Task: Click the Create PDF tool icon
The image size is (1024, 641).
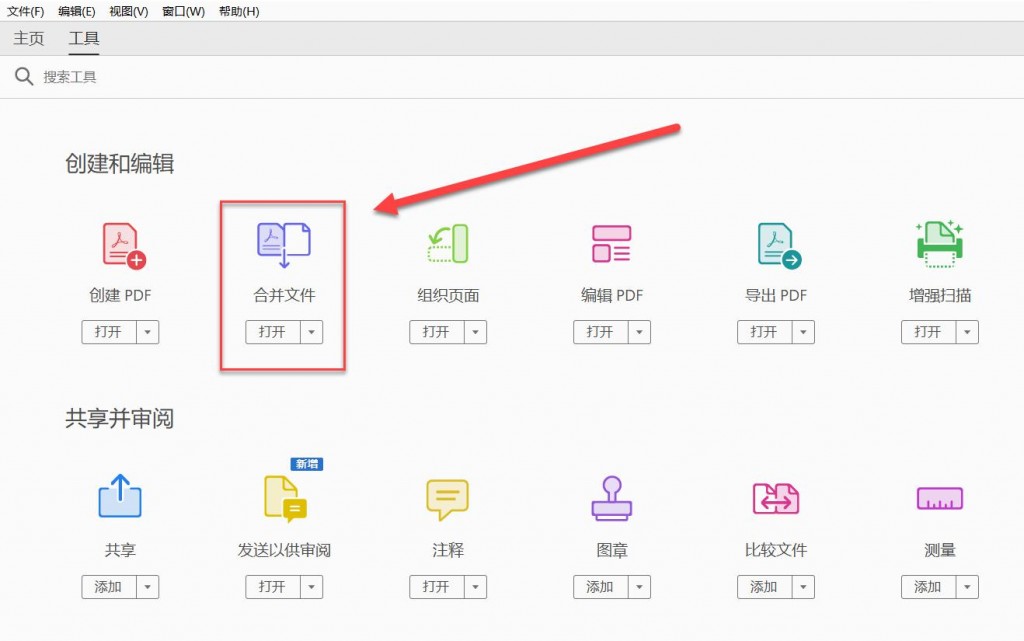Action: coord(124,246)
